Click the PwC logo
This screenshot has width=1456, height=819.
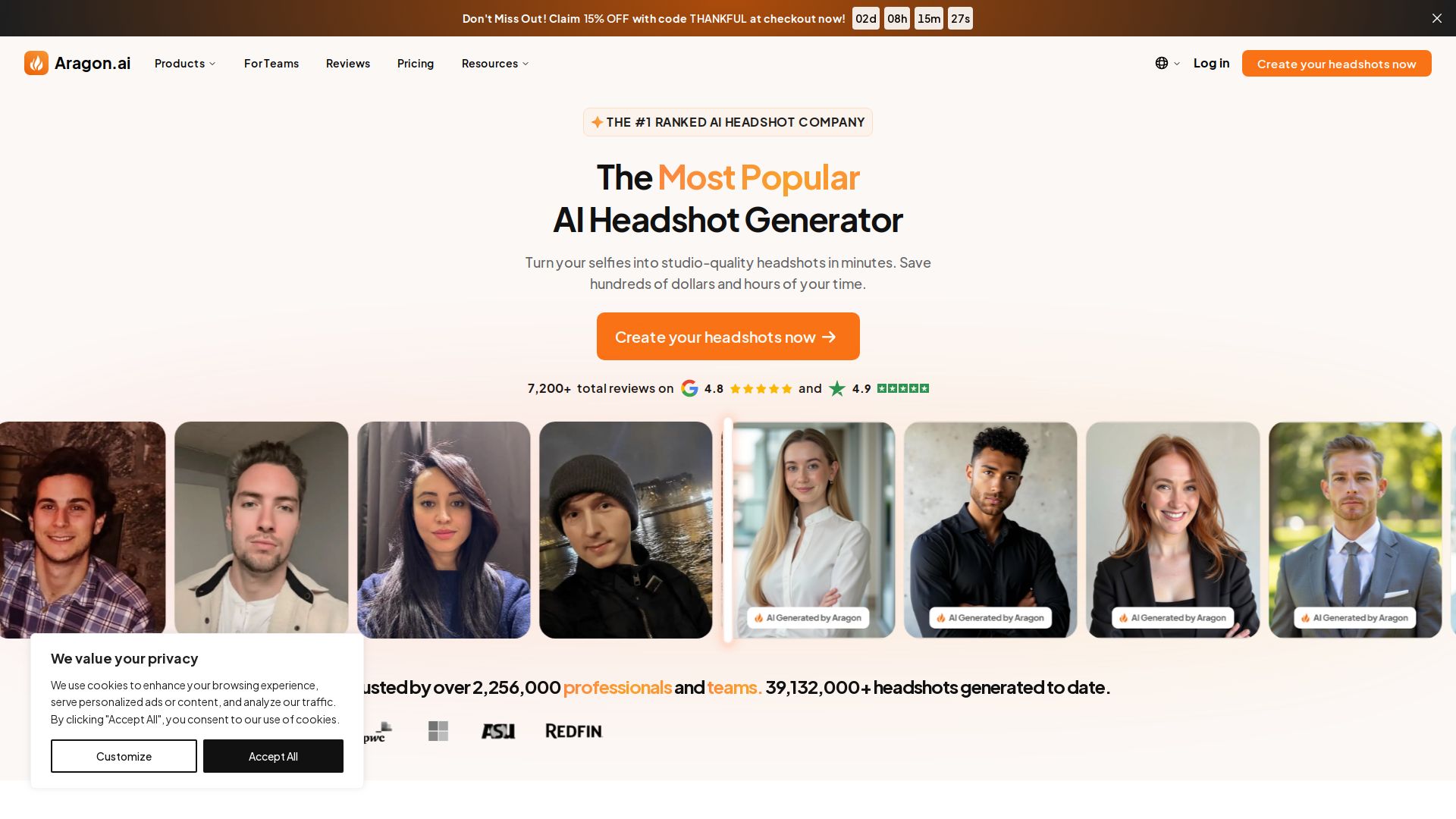[x=378, y=733]
